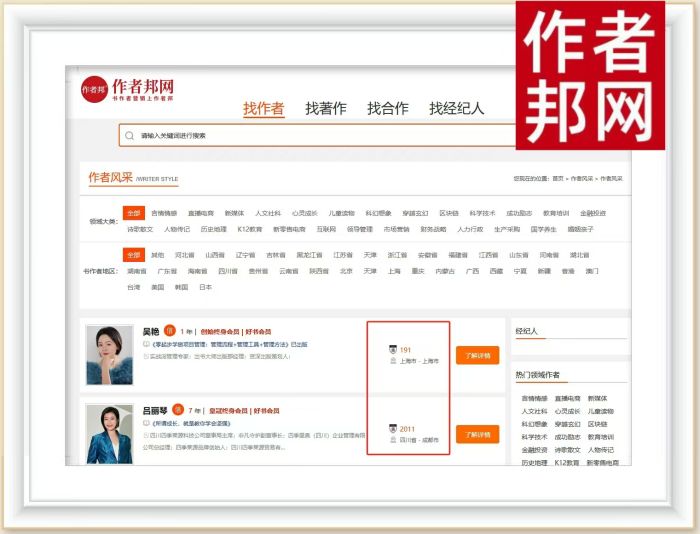The height and width of the screenshot is (534, 700).
Task: Click location icon beside 四川省·成都市
Action: point(393,440)
